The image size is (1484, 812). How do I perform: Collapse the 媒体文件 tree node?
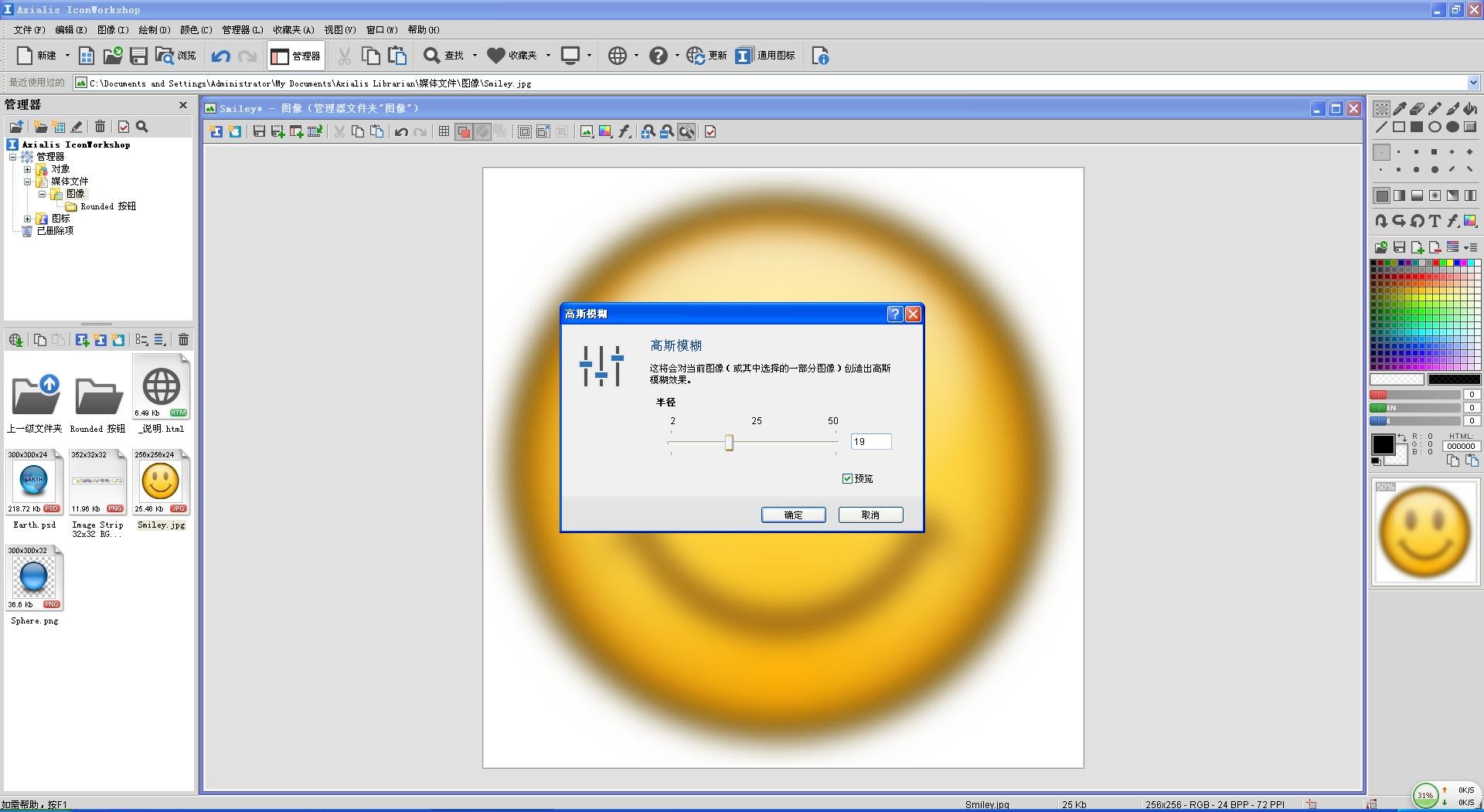[x=28, y=182]
